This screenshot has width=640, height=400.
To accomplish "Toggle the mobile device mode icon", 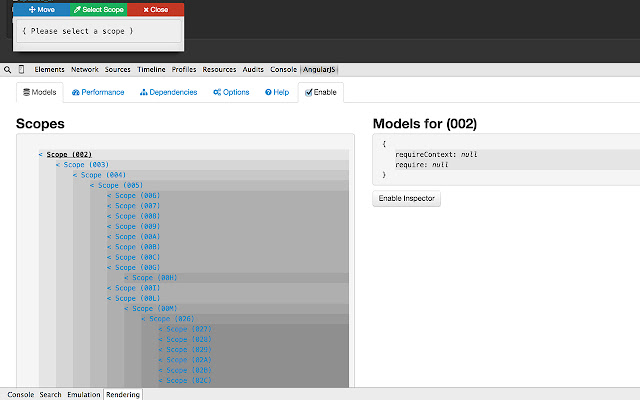I will [21, 69].
